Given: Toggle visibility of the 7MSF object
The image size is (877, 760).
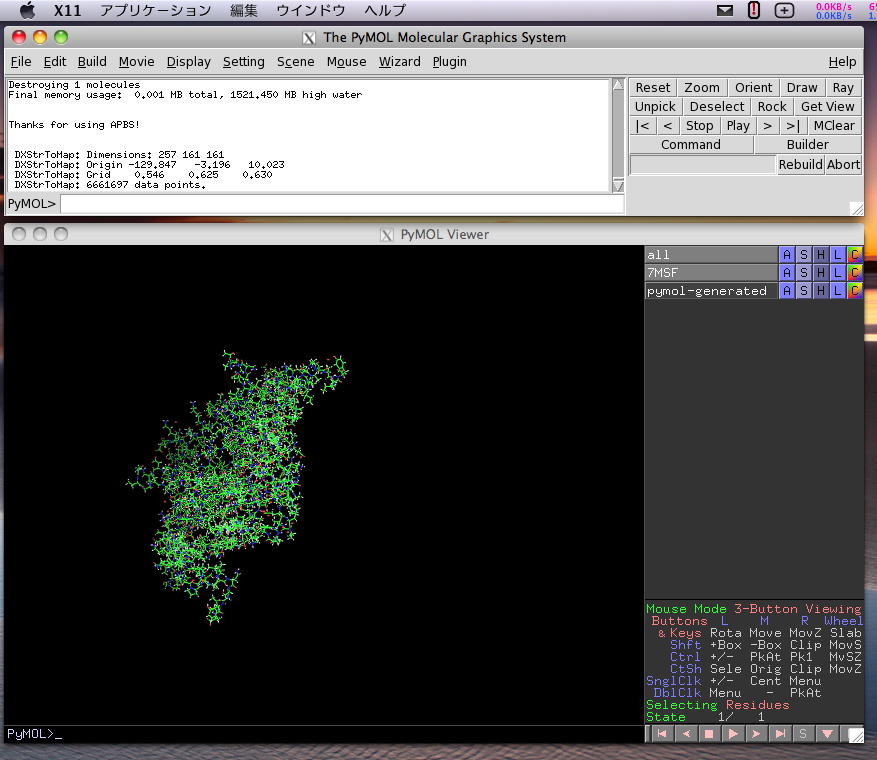Looking at the screenshot, I should (x=711, y=272).
